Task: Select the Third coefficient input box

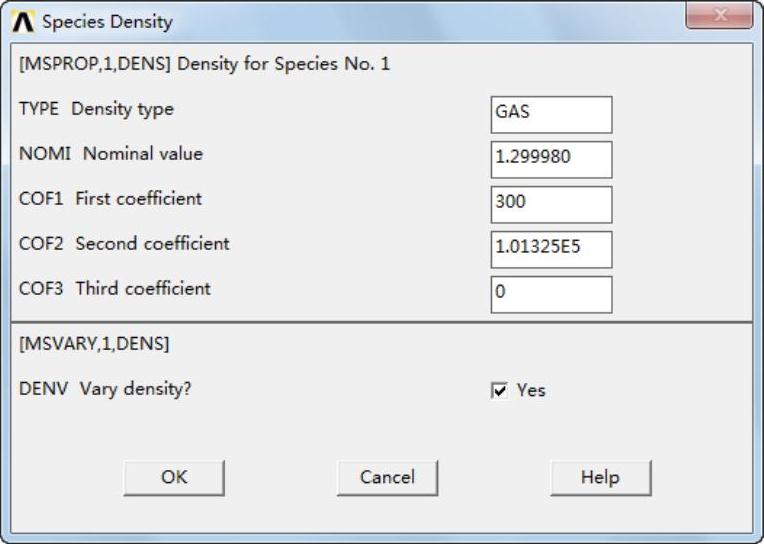Action: [x=551, y=295]
